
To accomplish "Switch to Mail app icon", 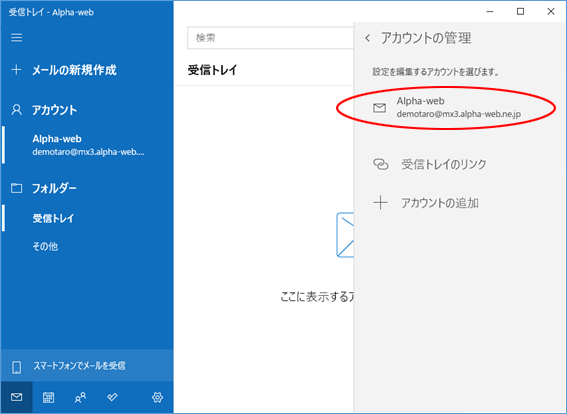I will click(17, 397).
